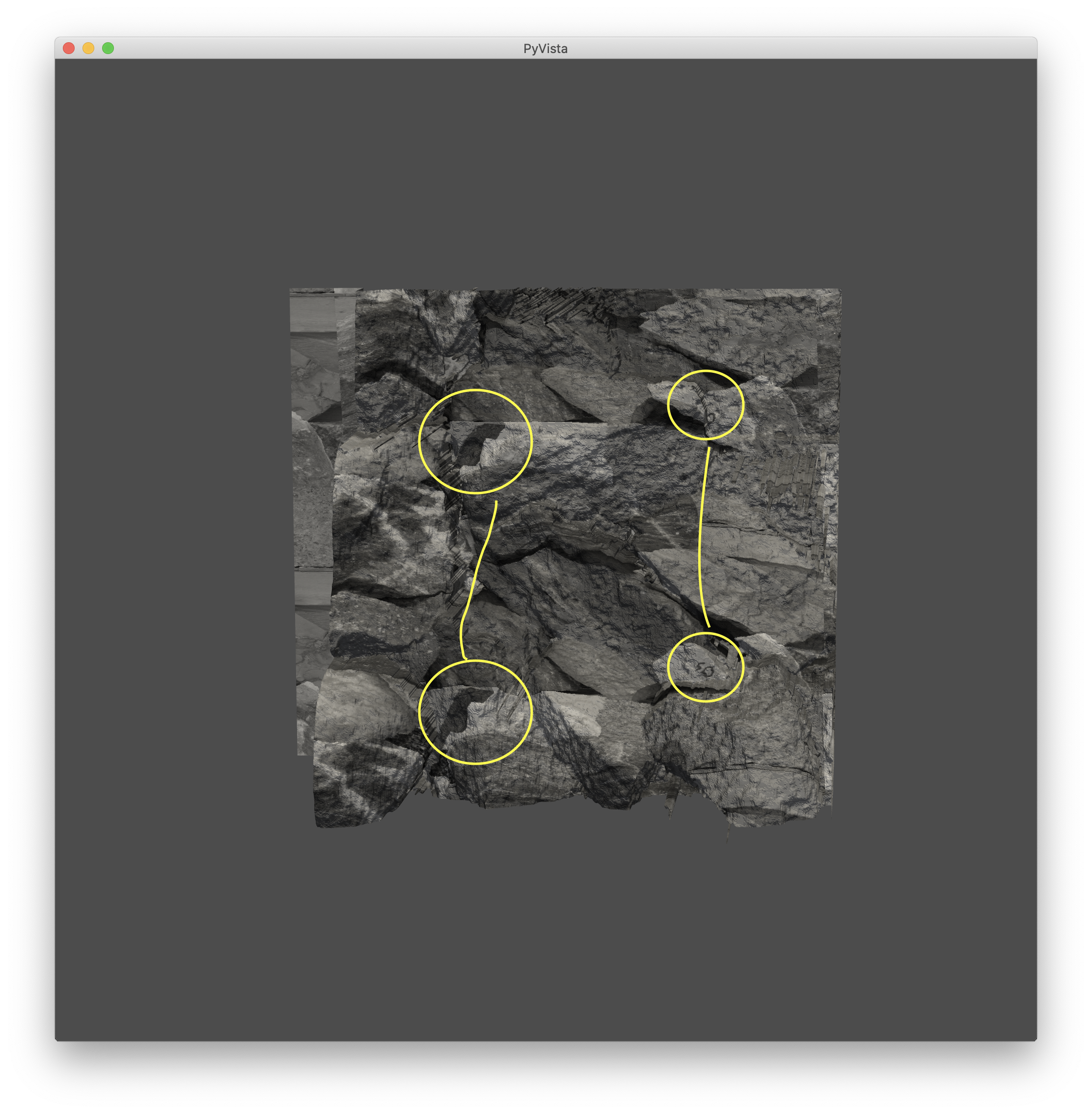Click the PyVista window title text
This screenshot has height=1114, width=1092.
pos(545,49)
